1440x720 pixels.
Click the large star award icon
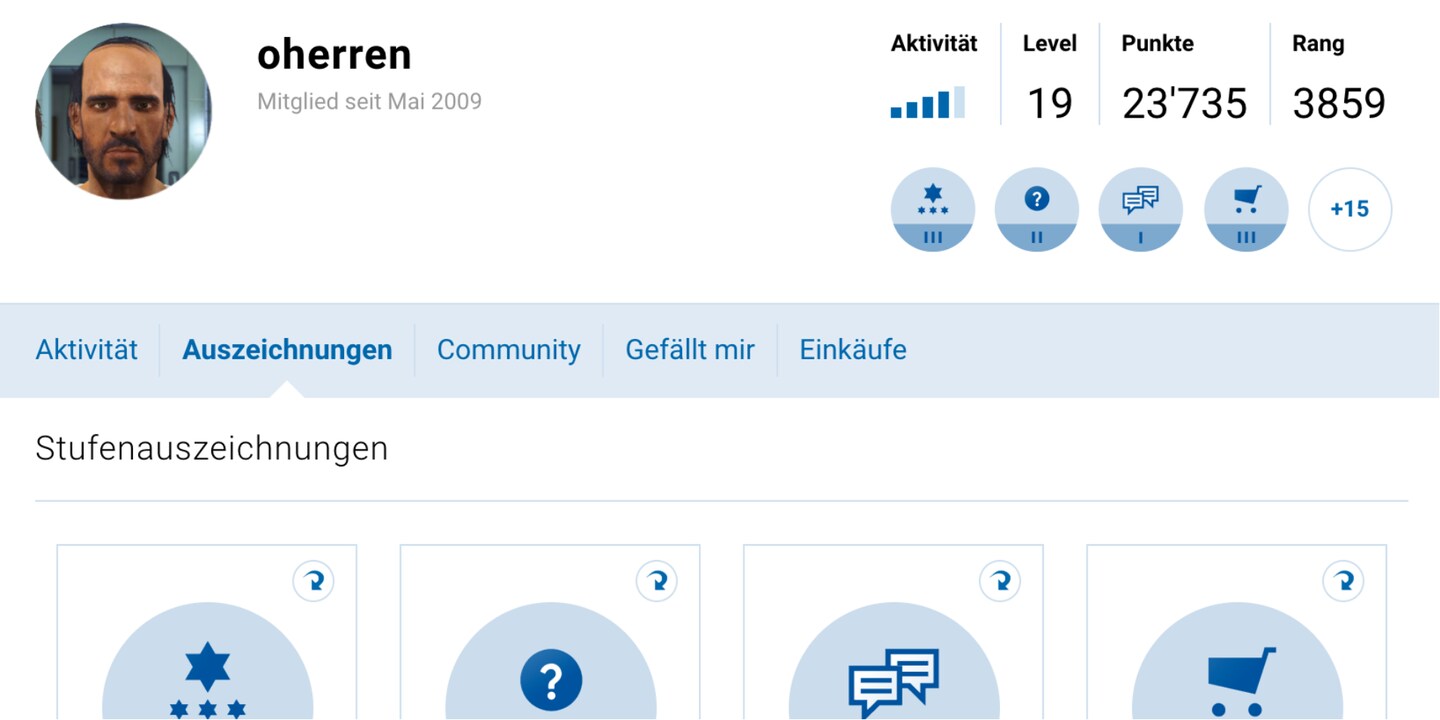pyautogui.click(x=207, y=662)
